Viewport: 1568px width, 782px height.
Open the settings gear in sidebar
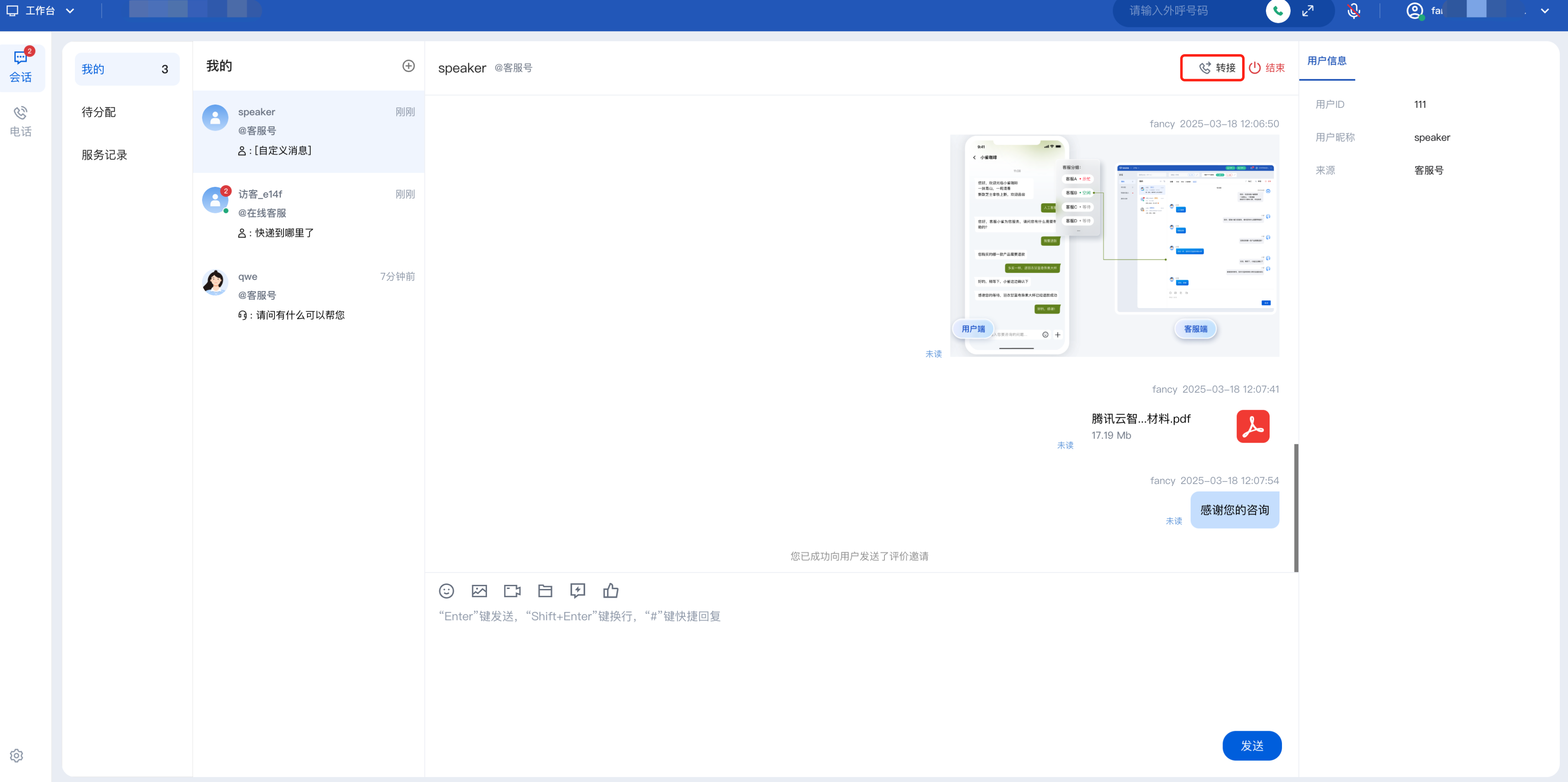point(16,755)
